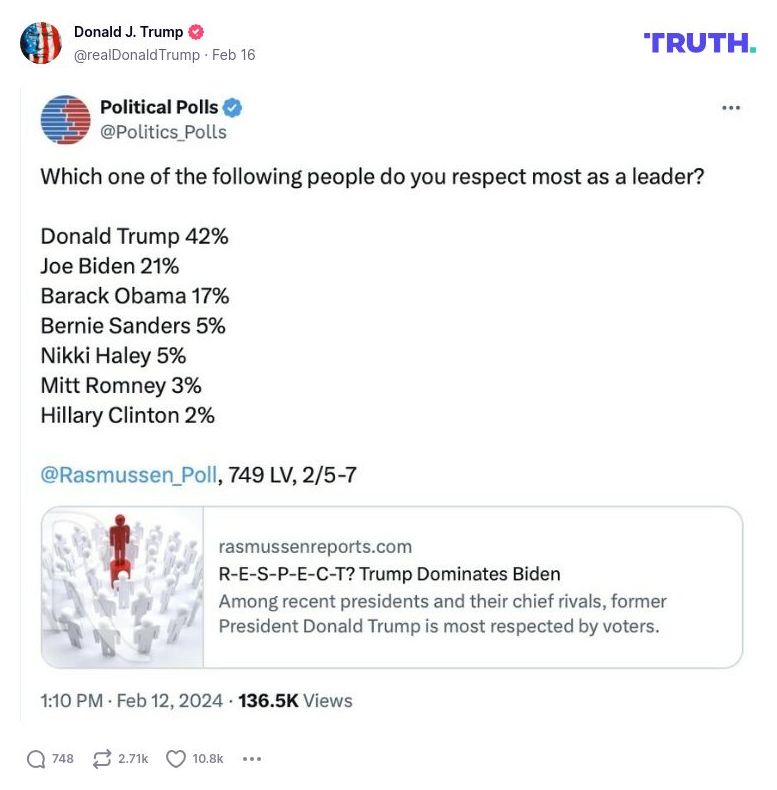This screenshot has height=790, width=777.
Task: Click the 1:10 PM · Feb 12, 2024 timestamp
Action: [130, 701]
